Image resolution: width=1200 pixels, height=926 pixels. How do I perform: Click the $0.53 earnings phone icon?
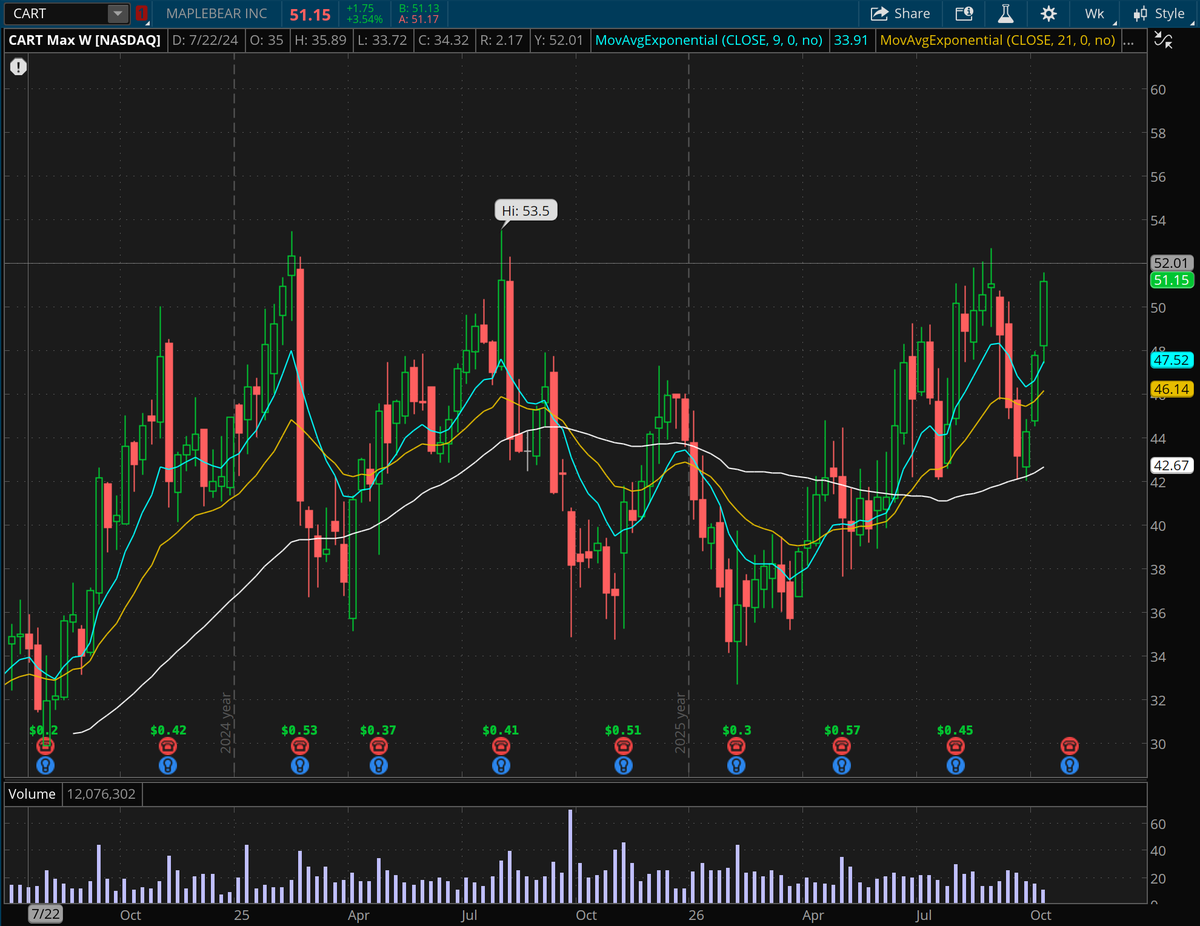coord(299,746)
